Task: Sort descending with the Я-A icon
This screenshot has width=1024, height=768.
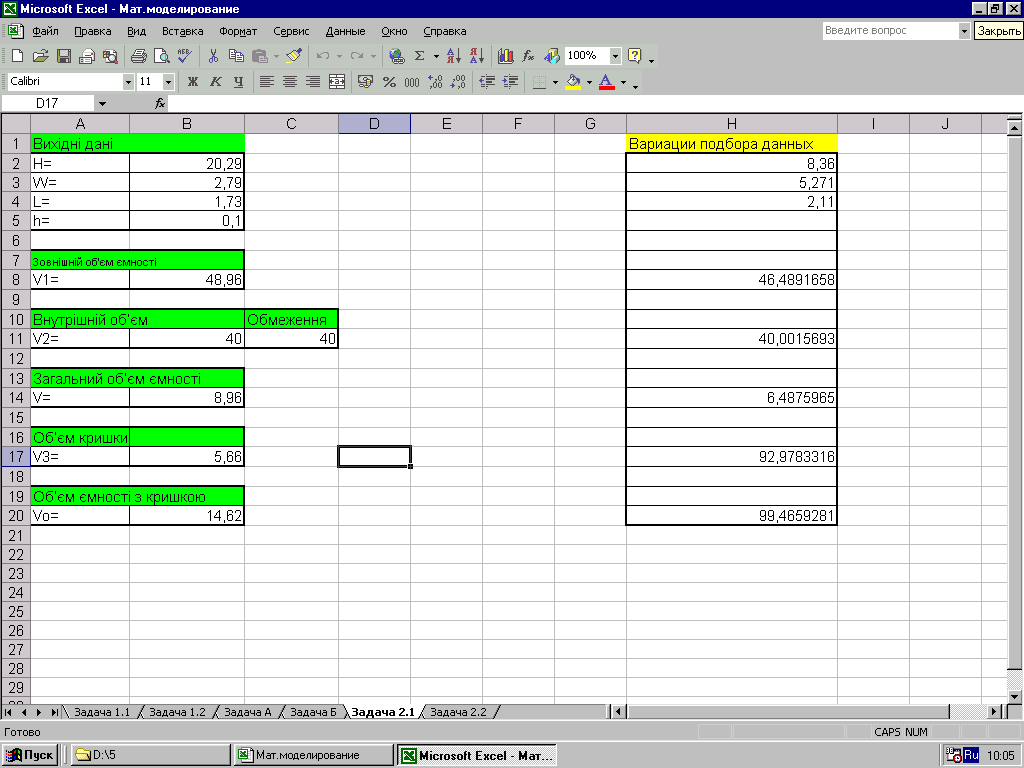Action: click(x=477, y=56)
